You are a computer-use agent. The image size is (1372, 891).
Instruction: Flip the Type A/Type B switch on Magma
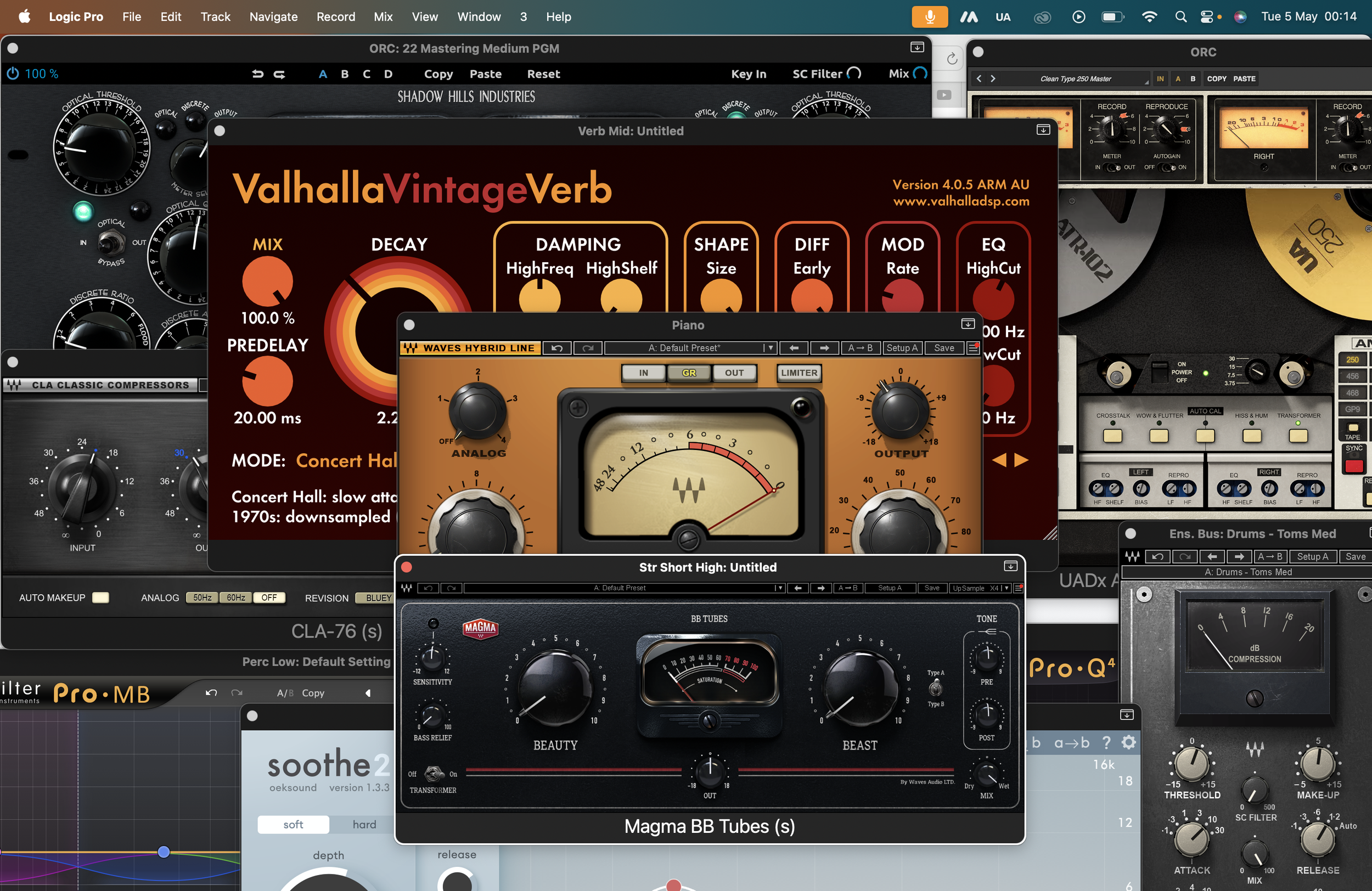936,687
